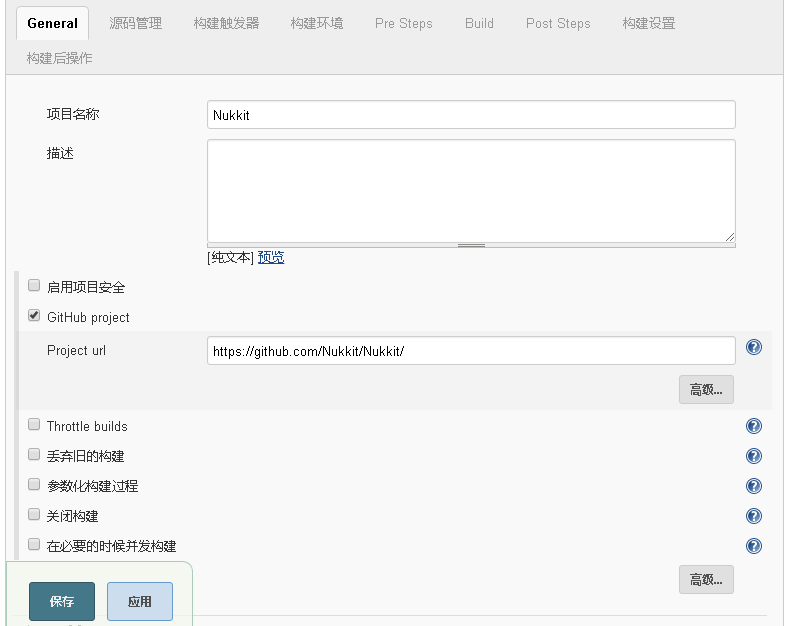Focus the 描述 description text area

click(x=471, y=191)
